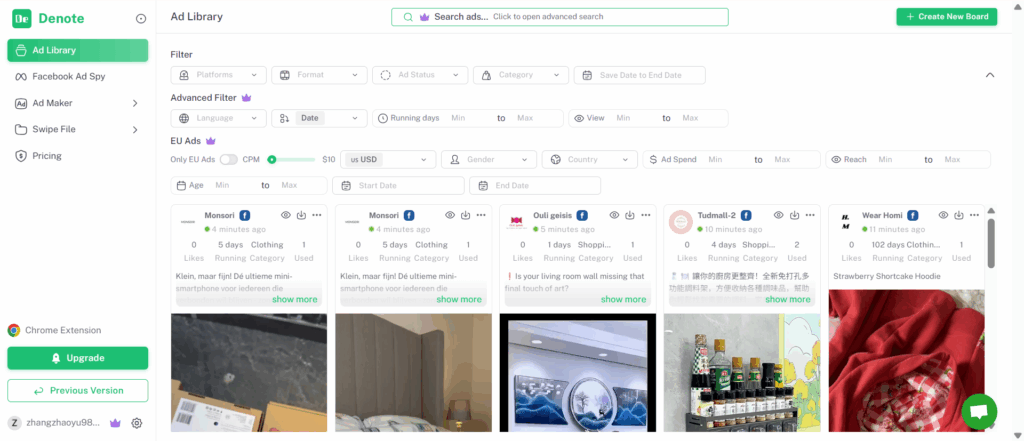1024x441 pixels.
Task: Open Save Date to End Date picker
Action: 640,75
